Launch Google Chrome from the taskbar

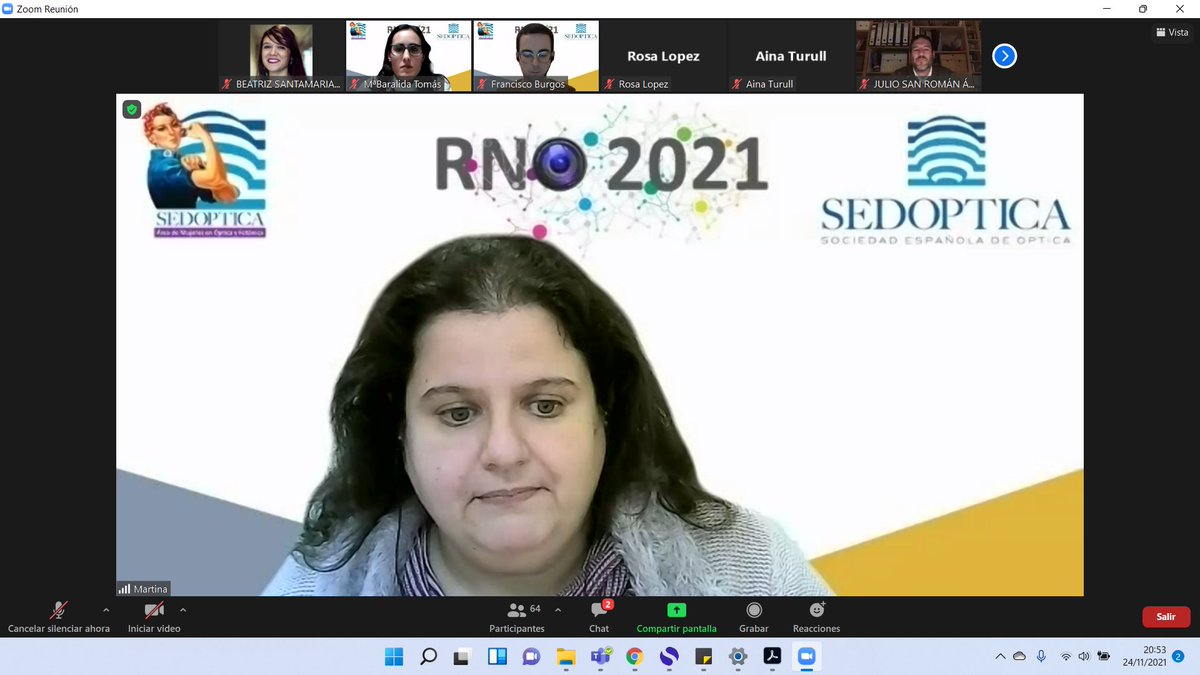636,657
